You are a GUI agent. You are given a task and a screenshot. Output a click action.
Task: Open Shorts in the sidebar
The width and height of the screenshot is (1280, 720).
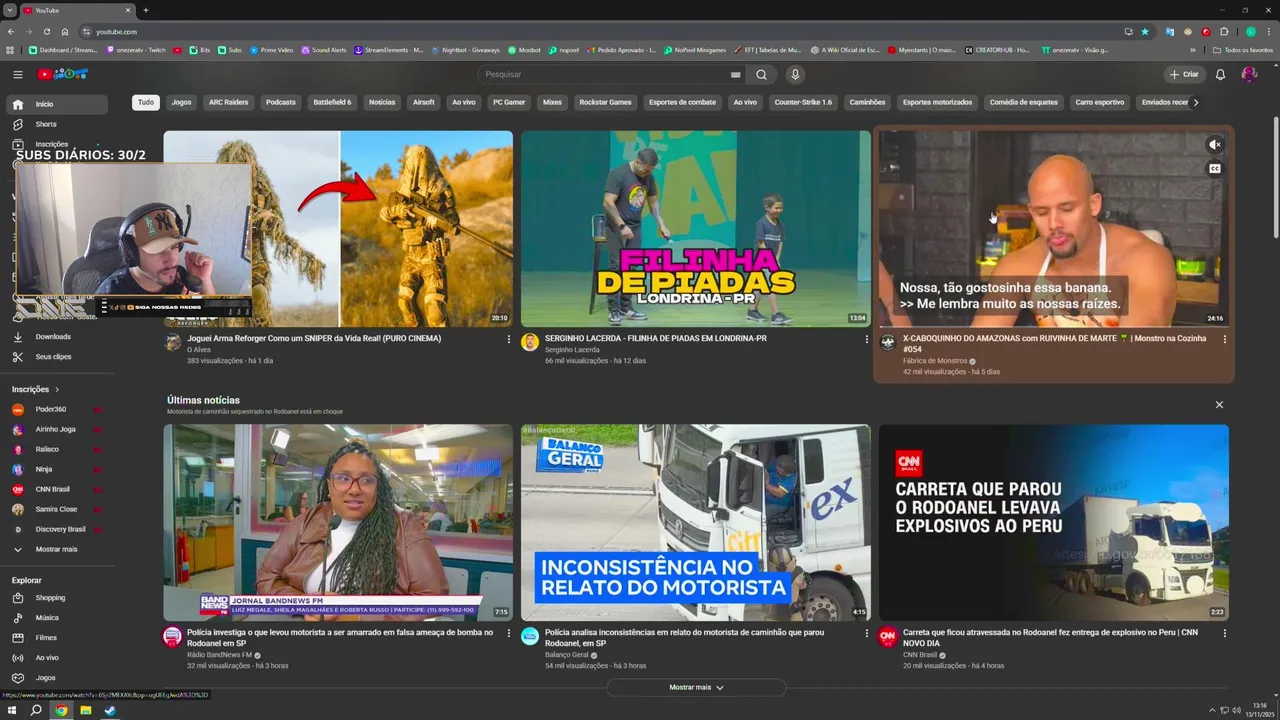56,124
